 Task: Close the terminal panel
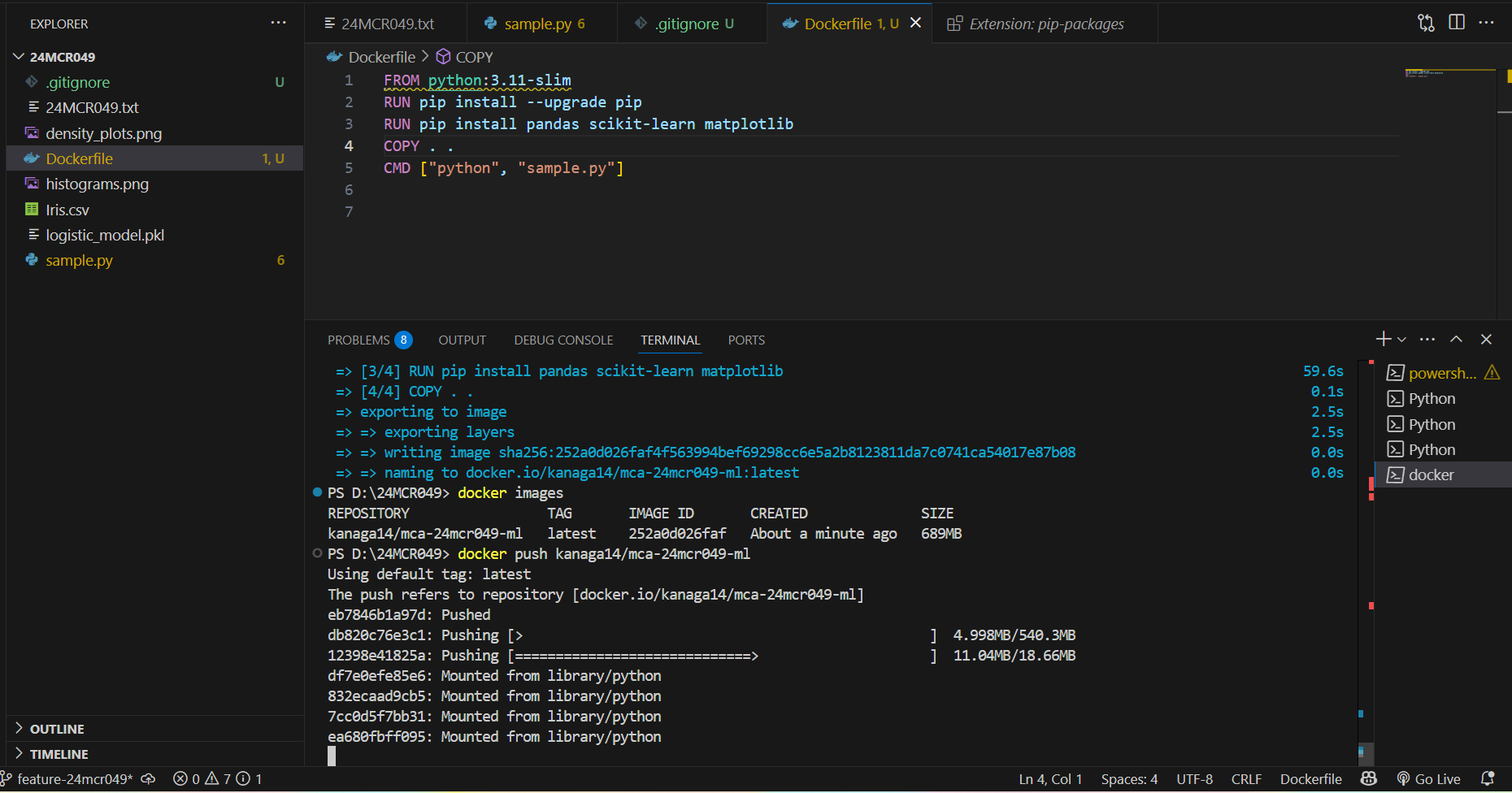(1486, 339)
